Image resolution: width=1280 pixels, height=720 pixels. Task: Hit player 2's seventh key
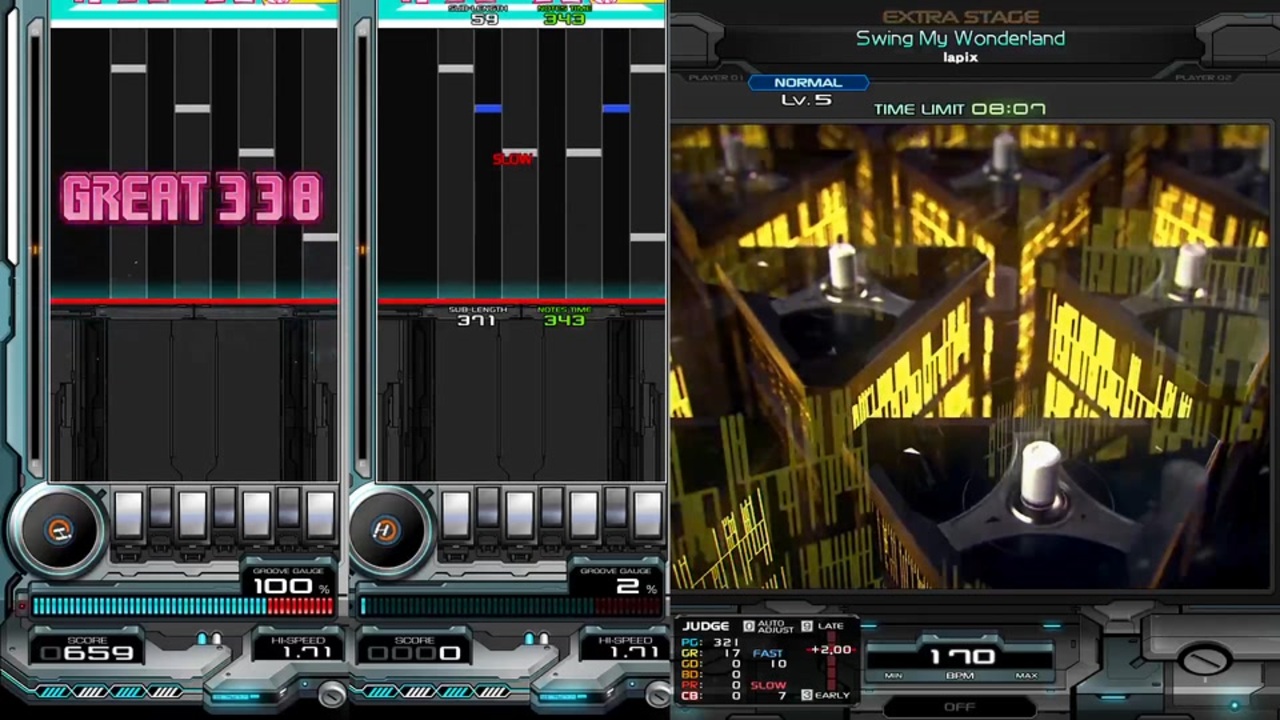(x=647, y=515)
